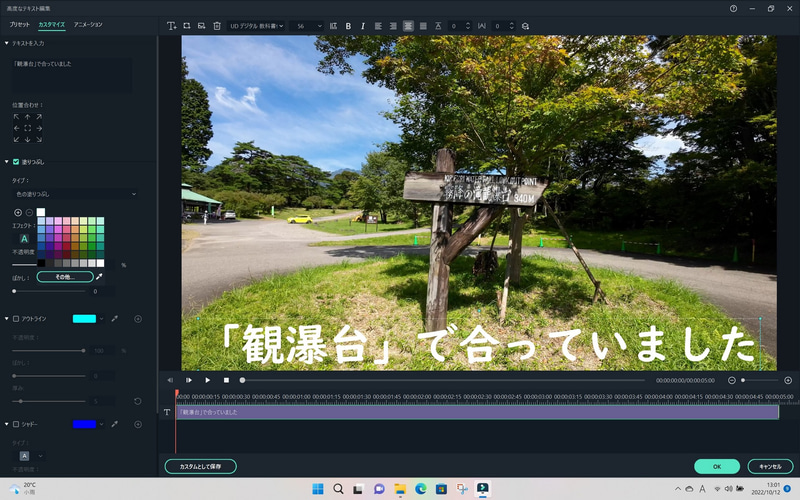Step forward one frame in preview
The image size is (800, 500).
(189, 380)
